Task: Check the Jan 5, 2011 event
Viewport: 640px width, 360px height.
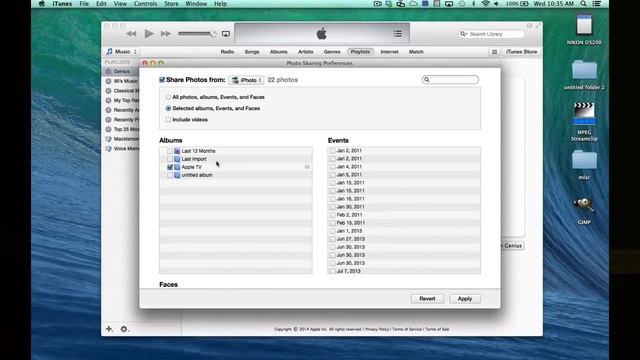Action: 332,175
